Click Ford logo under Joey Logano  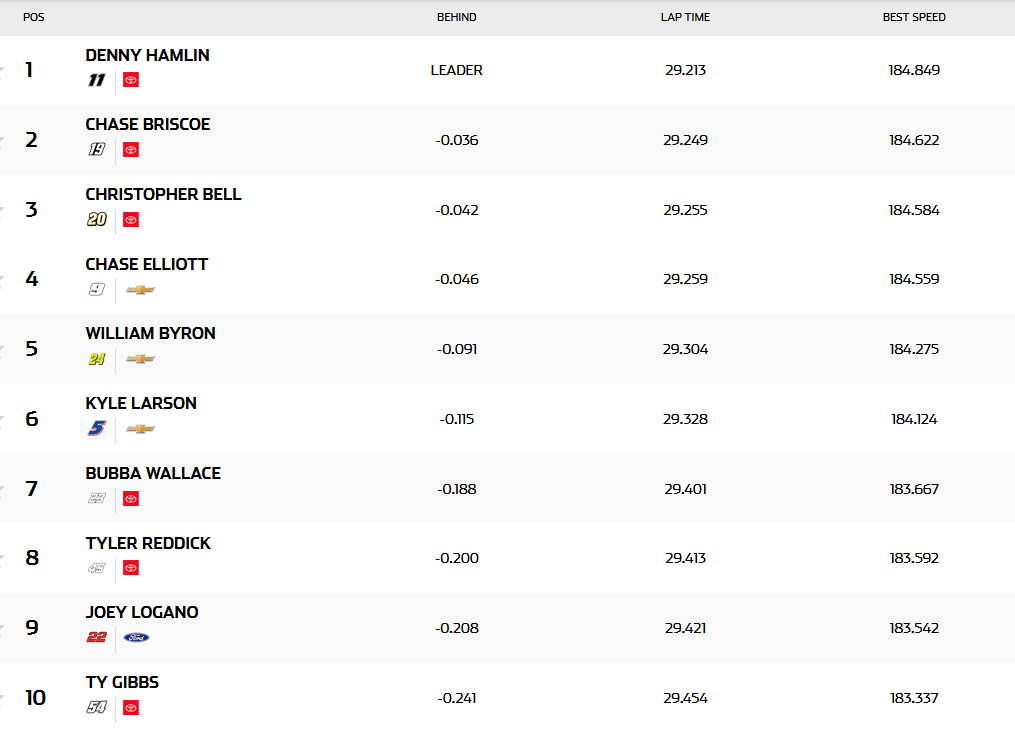(137, 638)
